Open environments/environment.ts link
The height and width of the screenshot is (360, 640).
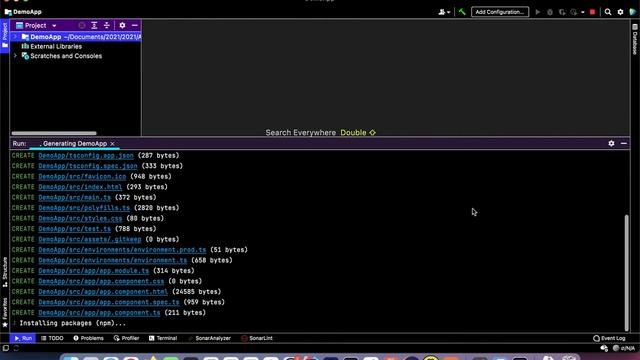113,260
